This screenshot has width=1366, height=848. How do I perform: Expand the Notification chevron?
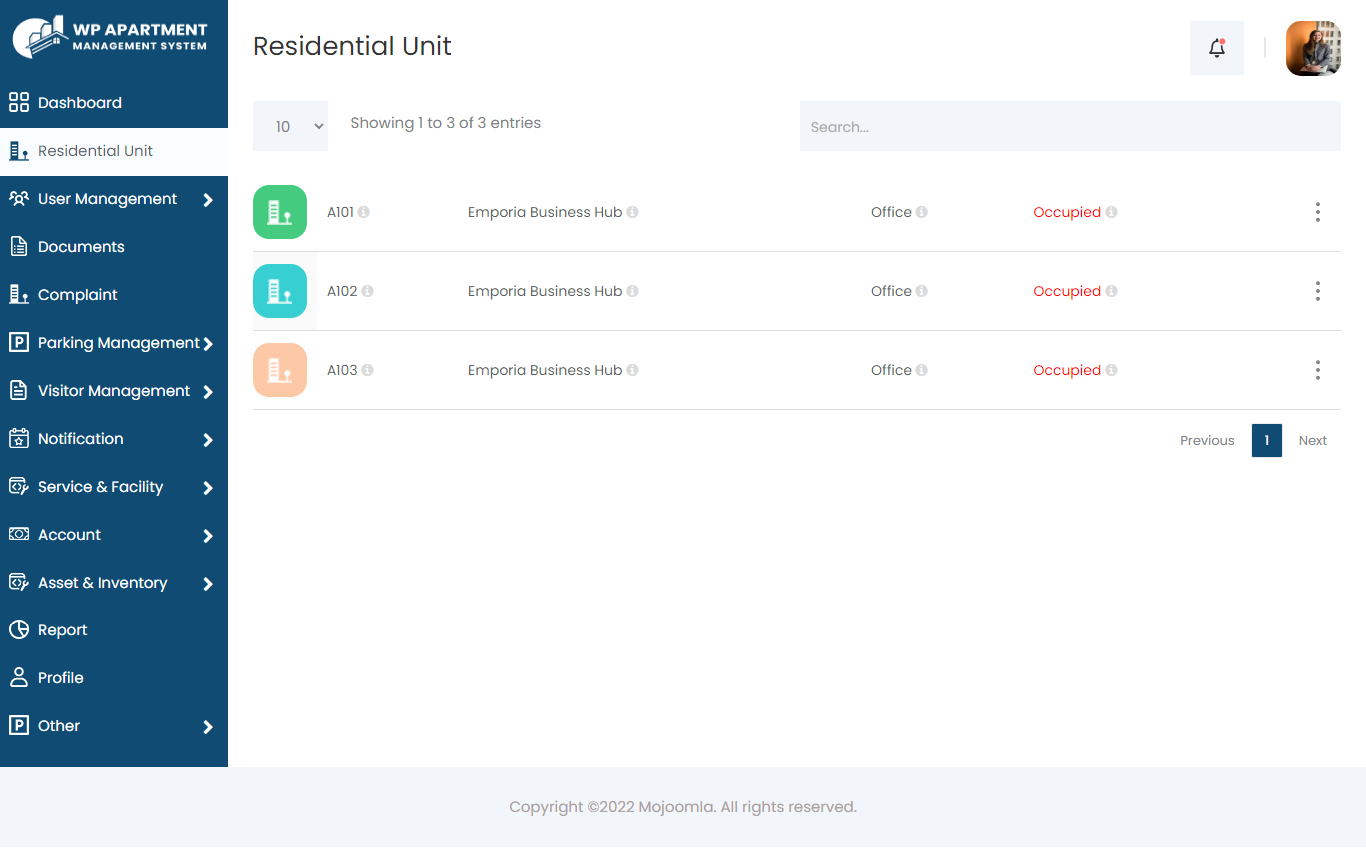[x=208, y=440]
